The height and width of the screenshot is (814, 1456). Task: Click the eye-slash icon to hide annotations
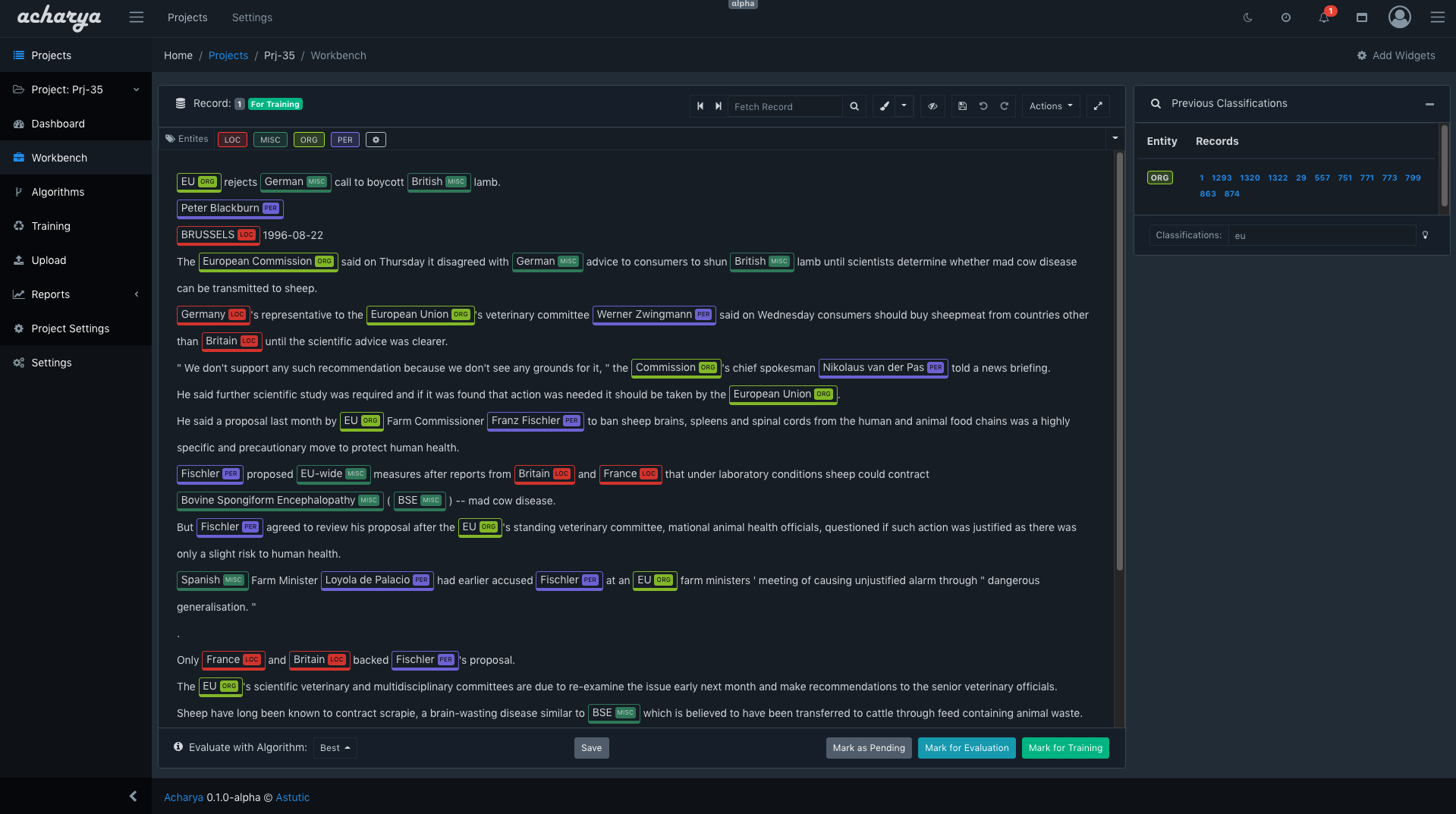pos(932,106)
